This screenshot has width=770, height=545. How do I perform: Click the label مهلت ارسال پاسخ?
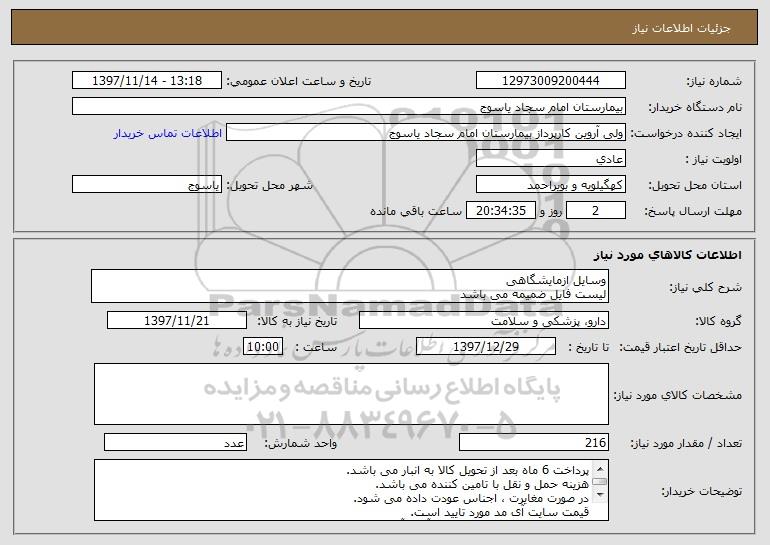pyautogui.click(x=693, y=211)
